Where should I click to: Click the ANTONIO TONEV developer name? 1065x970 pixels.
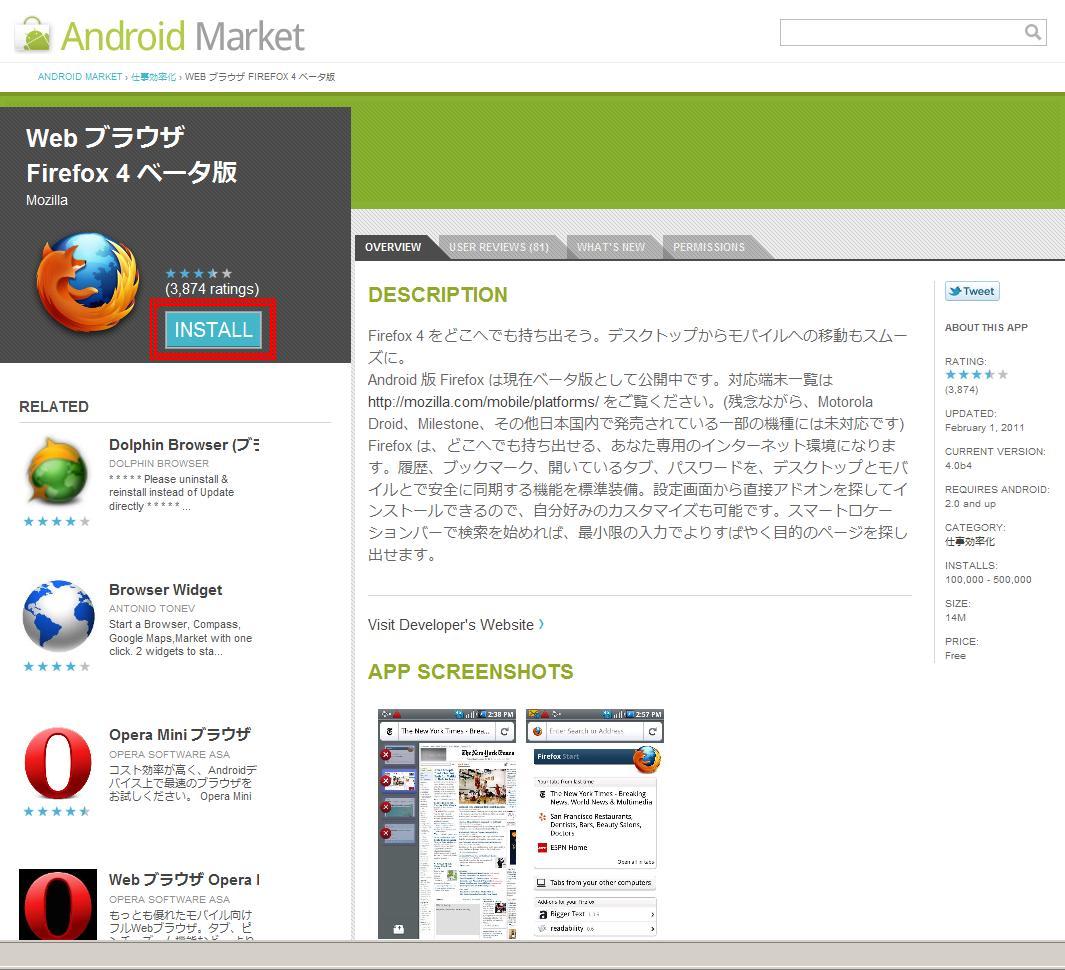(152, 609)
